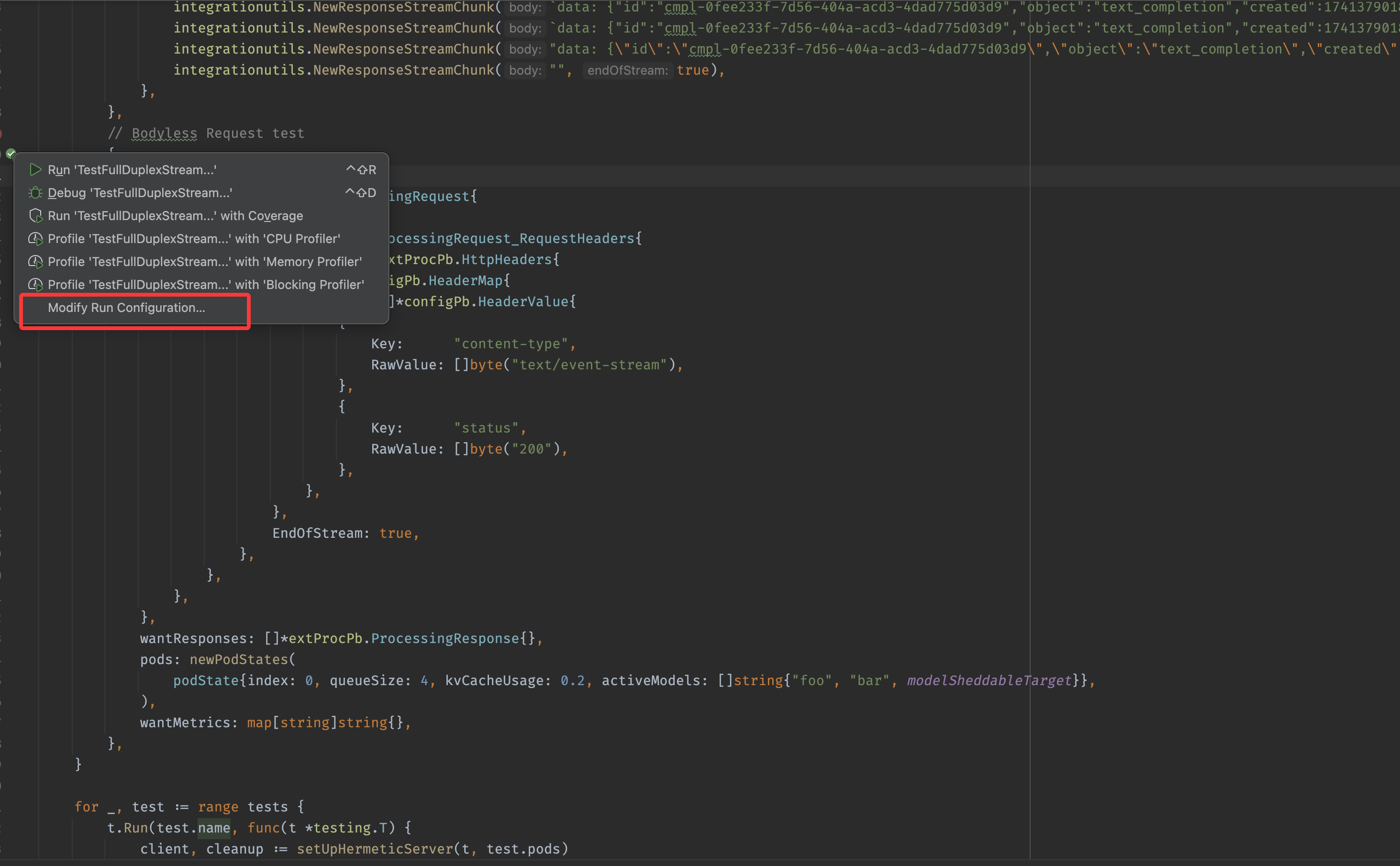The image size is (1400, 866).
Task: Click 'true' after the endOfStream hint
Action: [x=693, y=70]
